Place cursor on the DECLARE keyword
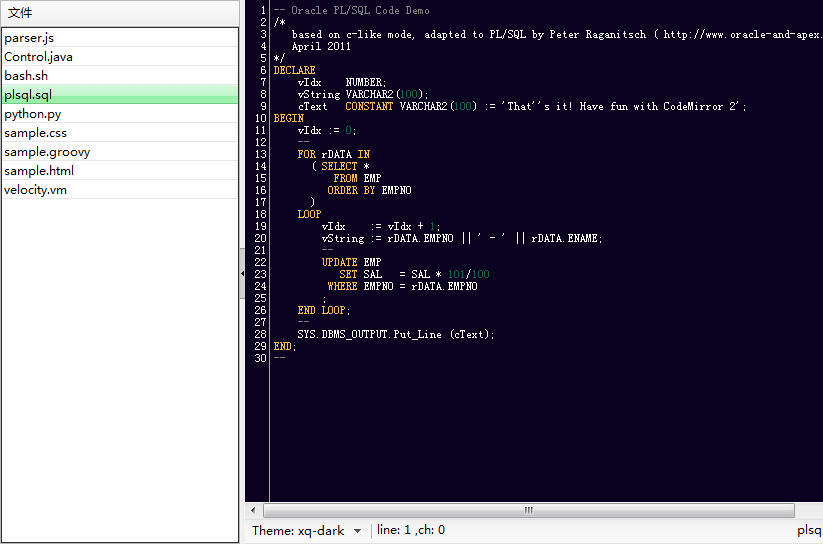823x544 pixels. [294, 70]
